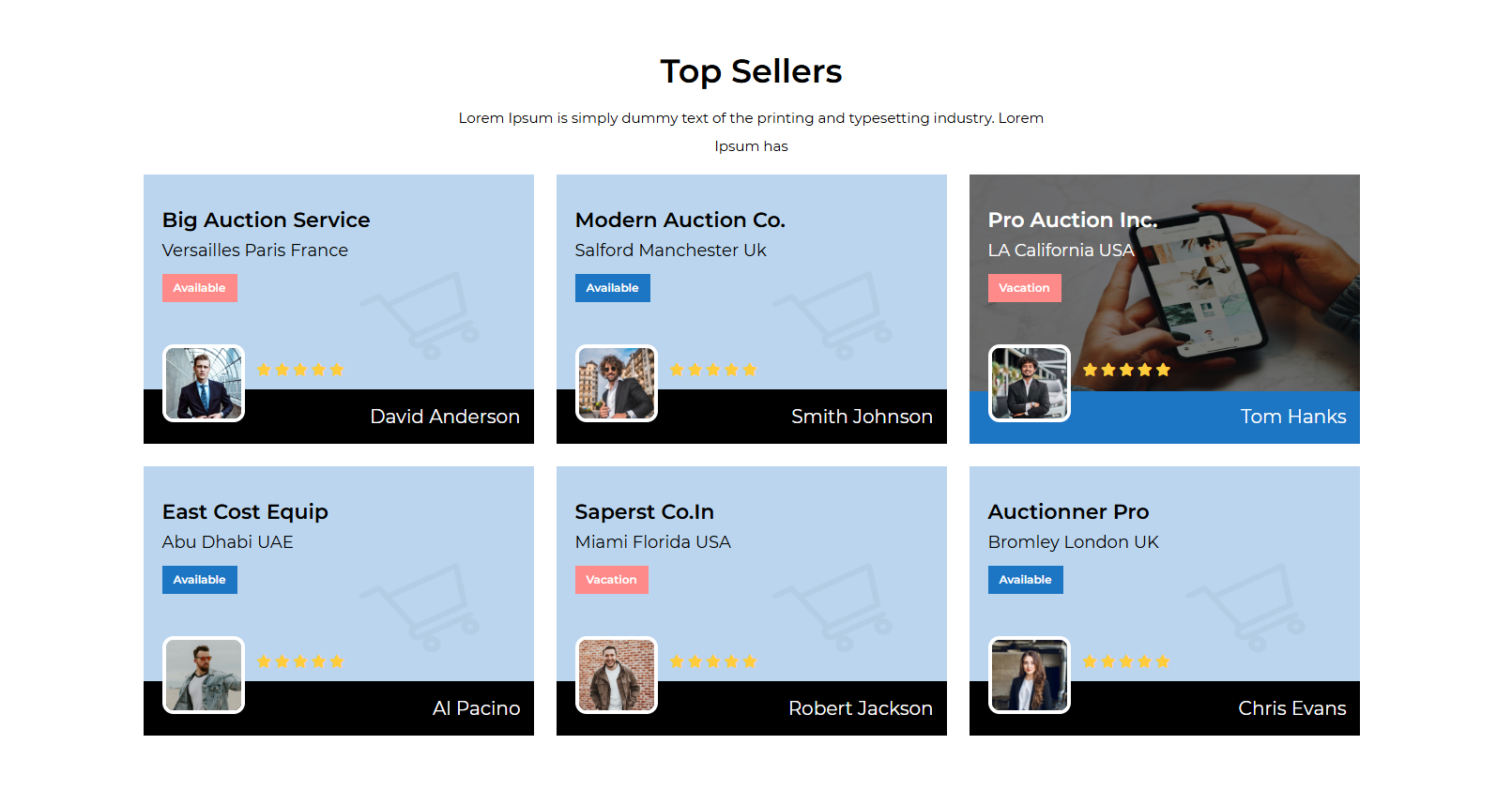This screenshot has width=1512, height=790.
Task: Click the star rating for Robert Jackson
Action: 713,661
